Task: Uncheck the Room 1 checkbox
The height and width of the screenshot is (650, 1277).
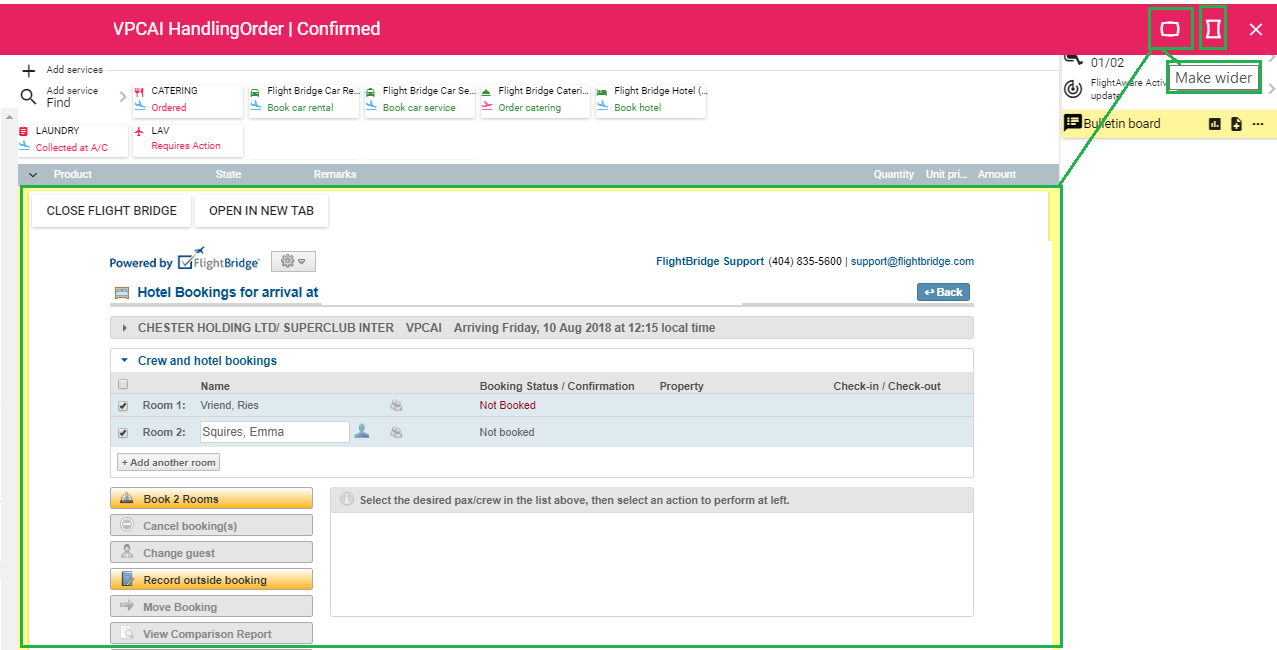Action: pos(123,406)
